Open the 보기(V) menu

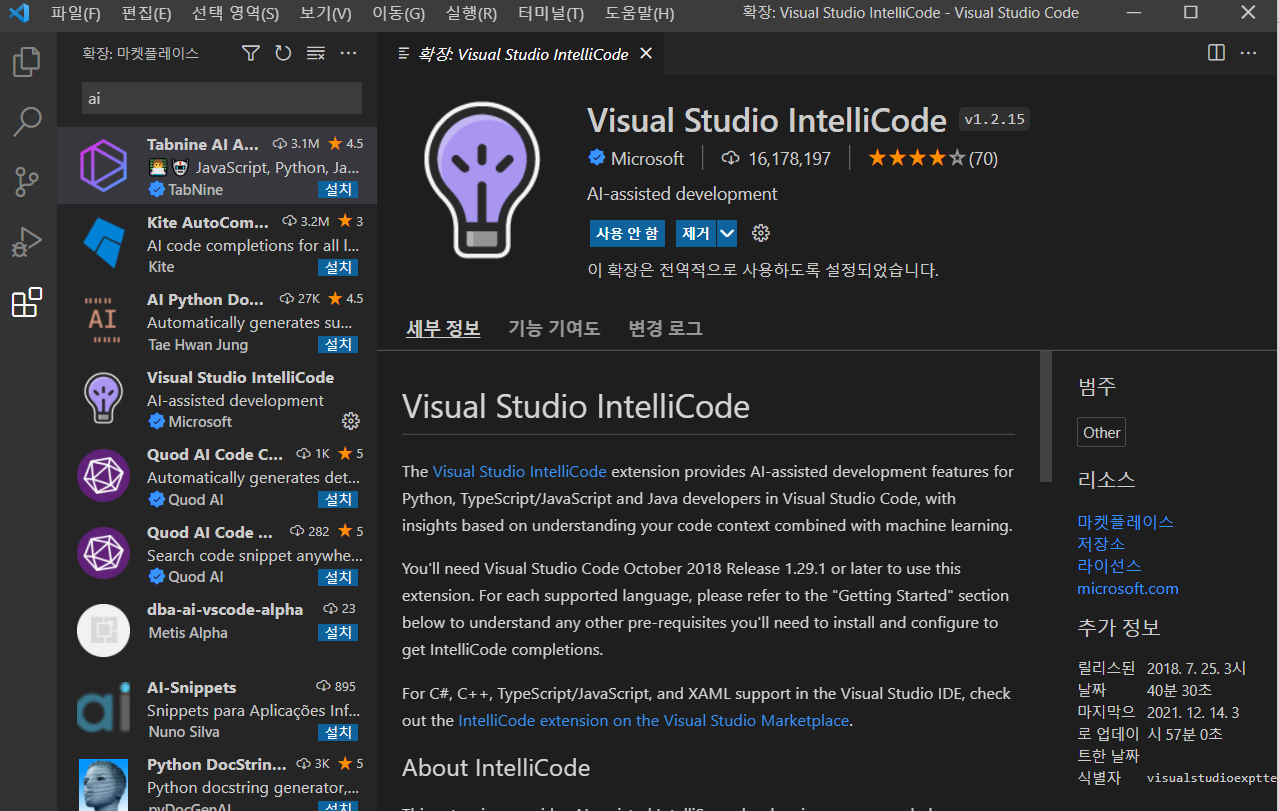point(325,13)
